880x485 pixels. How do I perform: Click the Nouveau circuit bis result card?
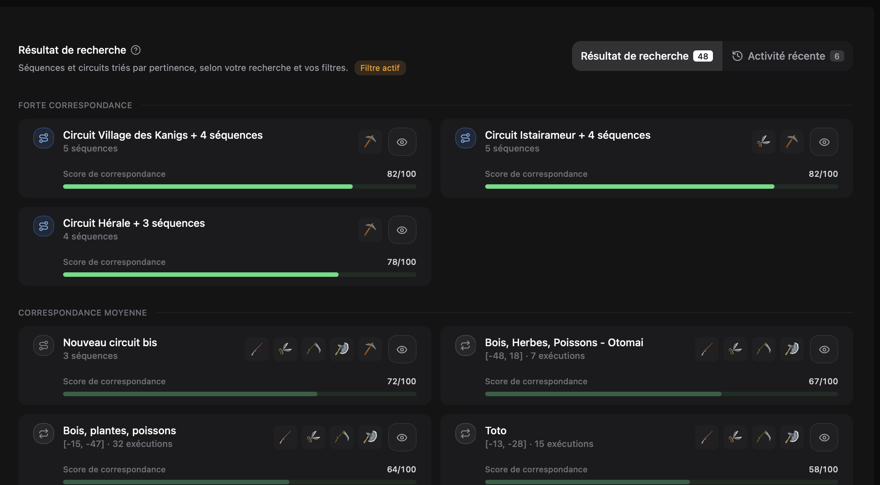224,365
